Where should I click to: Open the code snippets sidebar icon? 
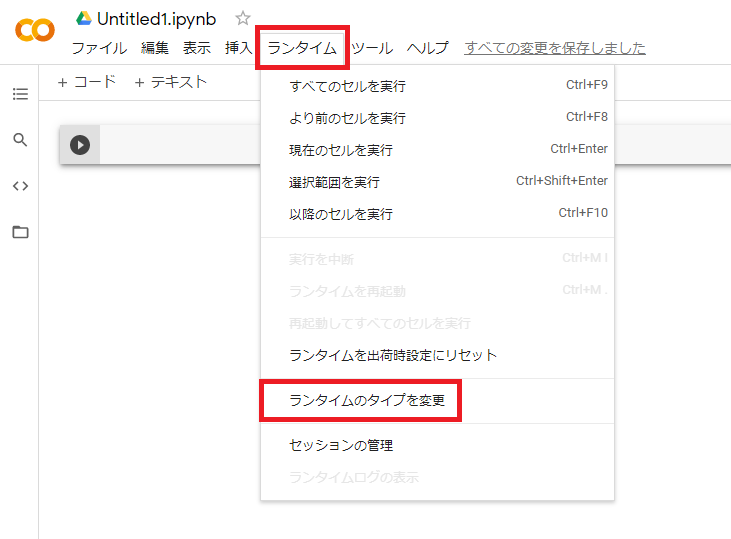pyautogui.click(x=20, y=186)
